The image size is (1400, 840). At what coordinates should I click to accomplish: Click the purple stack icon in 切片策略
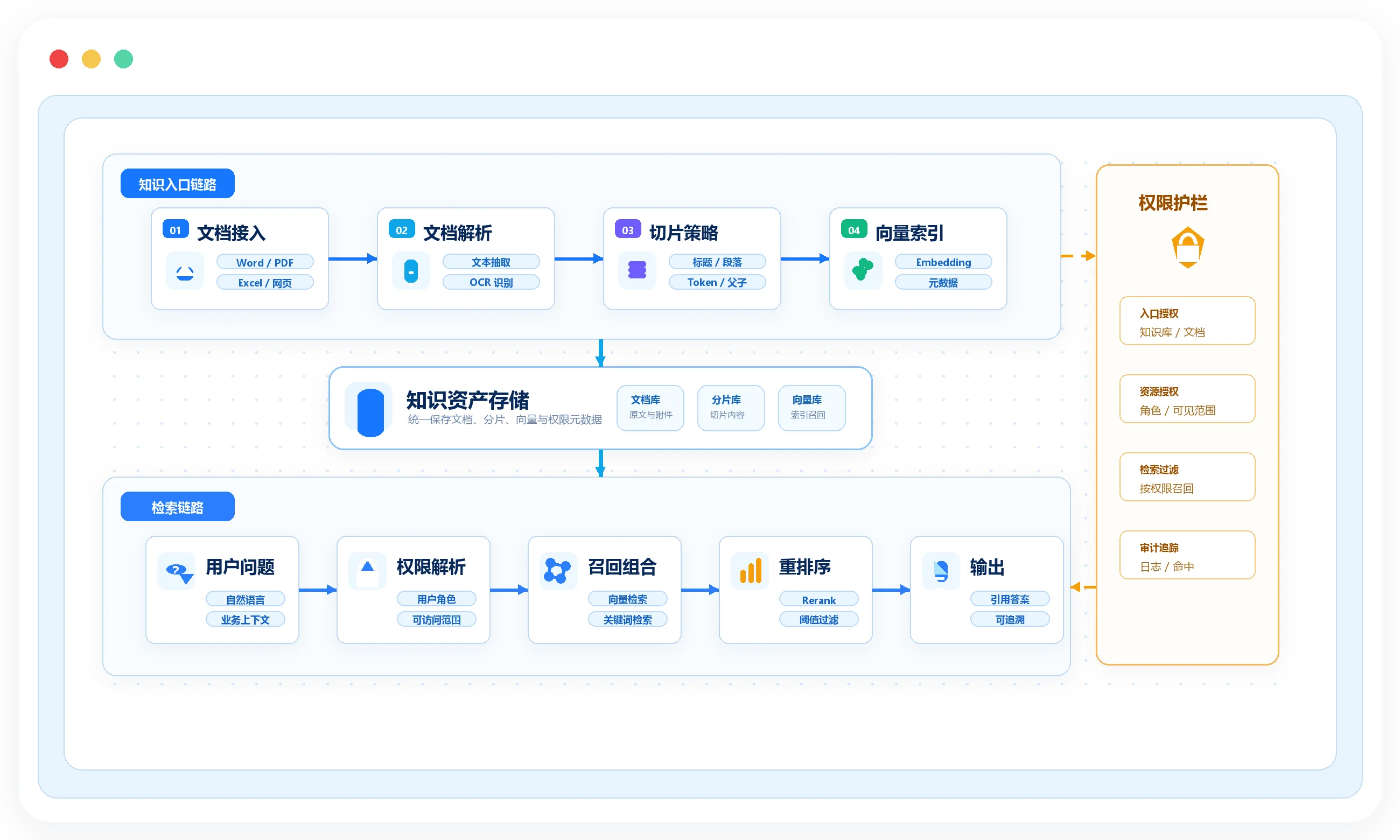point(637,270)
